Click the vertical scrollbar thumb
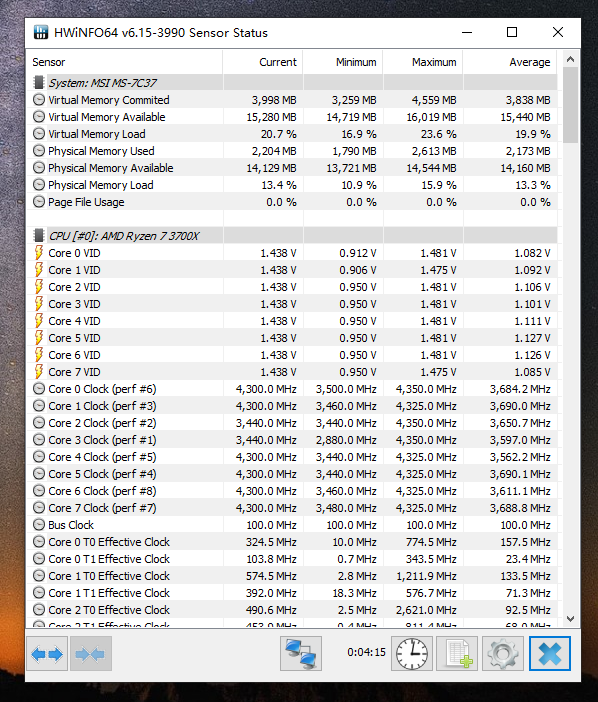598x702 pixels. coord(570,105)
